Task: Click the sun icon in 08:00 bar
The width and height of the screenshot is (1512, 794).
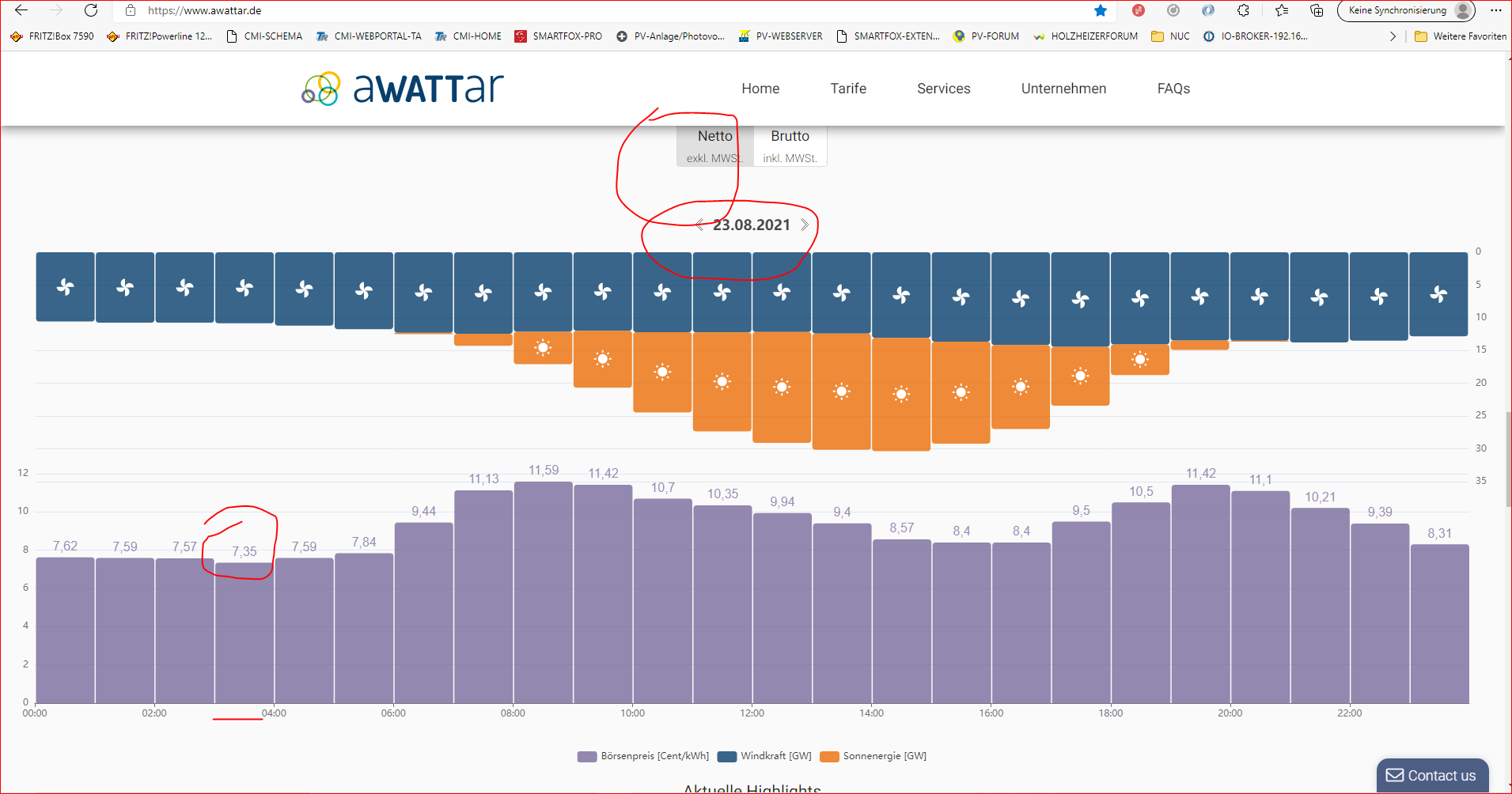Action: tap(543, 347)
